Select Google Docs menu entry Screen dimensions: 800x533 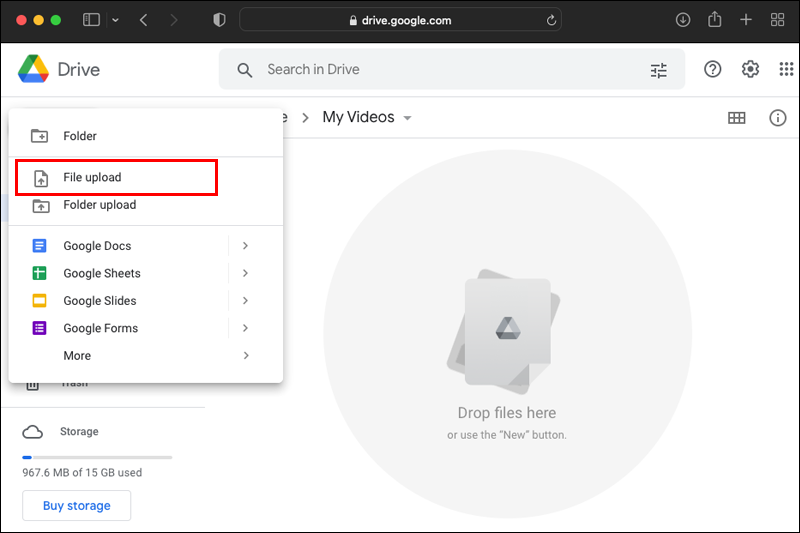146,246
